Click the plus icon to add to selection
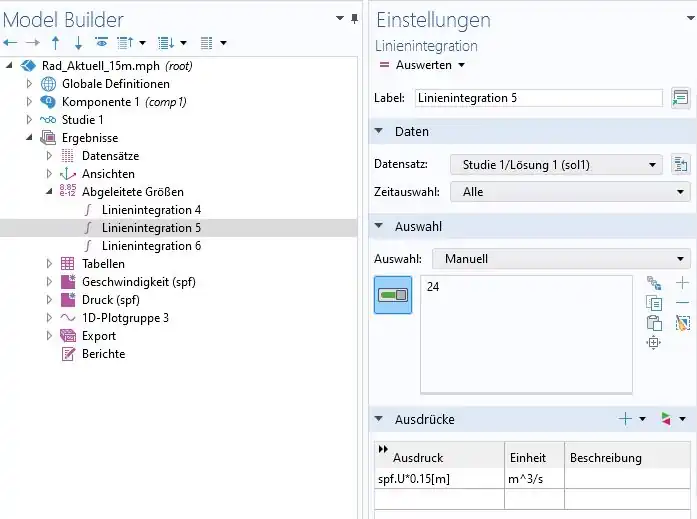 coord(683,283)
